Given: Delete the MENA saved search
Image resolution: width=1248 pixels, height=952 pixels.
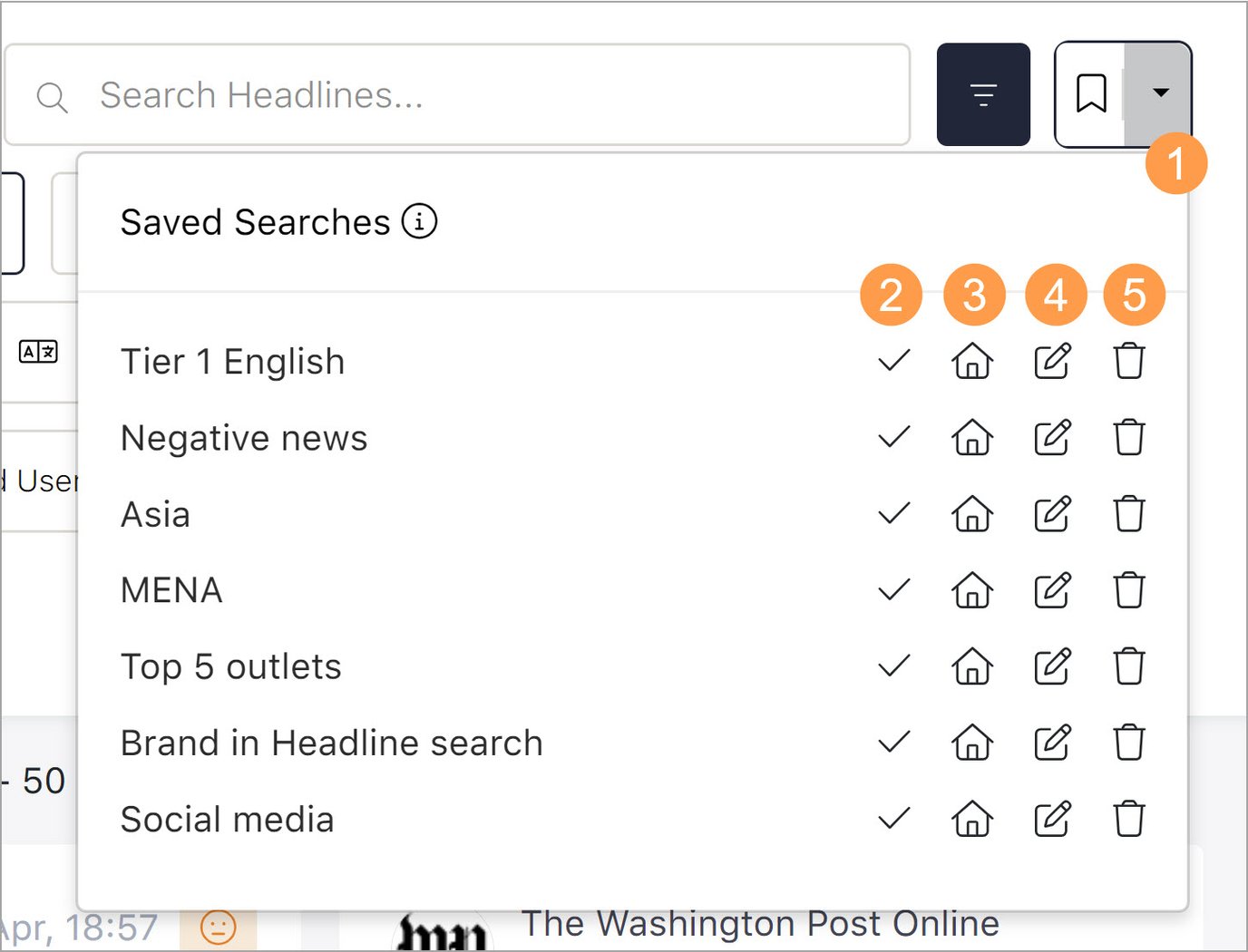Looking at the screenshot, I should (1130, 590).
